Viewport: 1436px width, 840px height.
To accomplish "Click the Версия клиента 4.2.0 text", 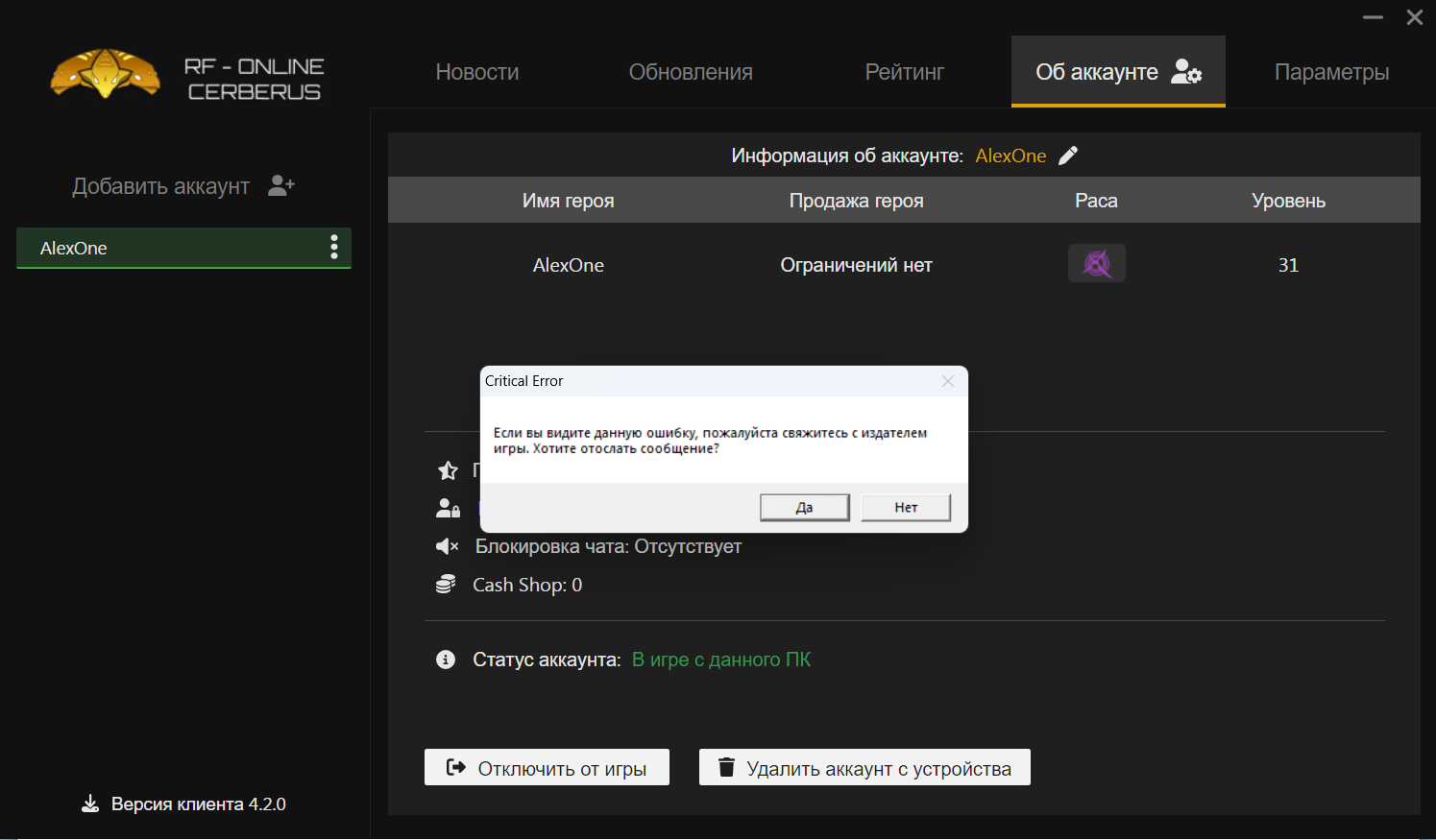I will click(199, 804).
